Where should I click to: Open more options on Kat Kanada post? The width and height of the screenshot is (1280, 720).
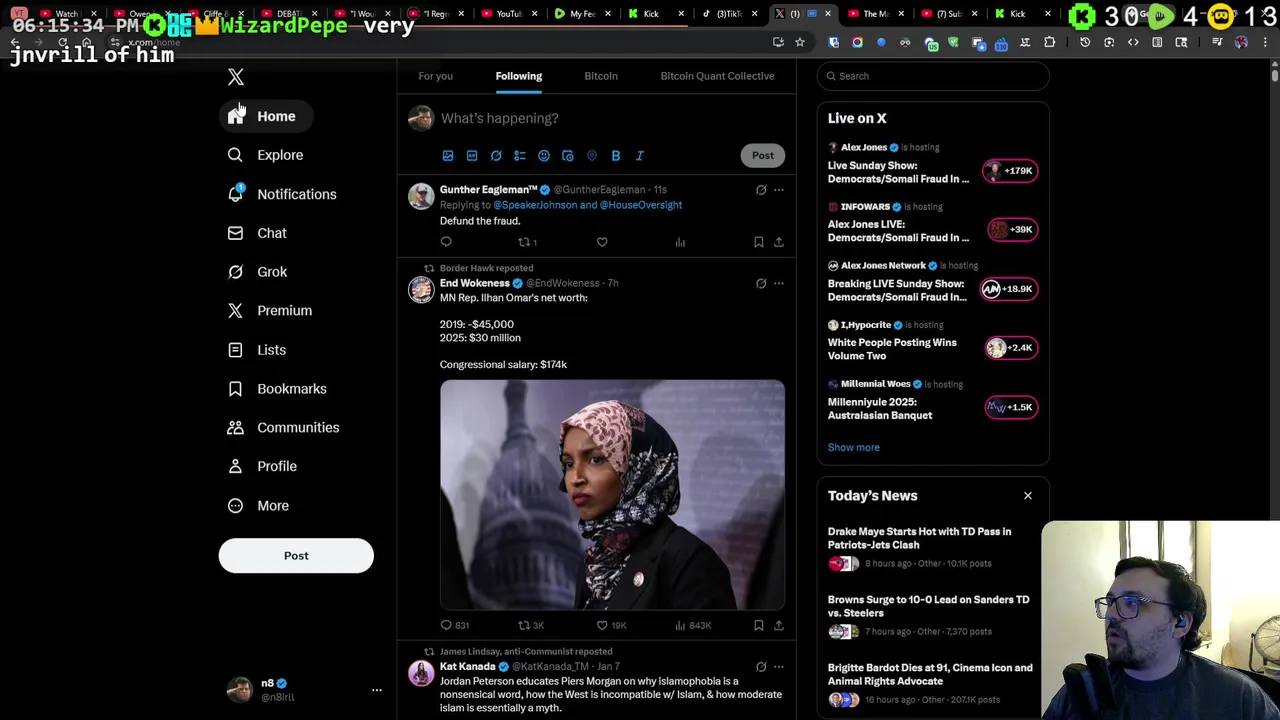pos(778,667)
